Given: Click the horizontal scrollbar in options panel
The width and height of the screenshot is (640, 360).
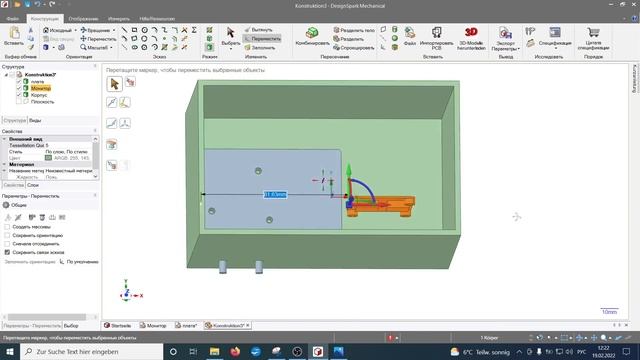Looking at the screenshot, I should pos(47,317).
